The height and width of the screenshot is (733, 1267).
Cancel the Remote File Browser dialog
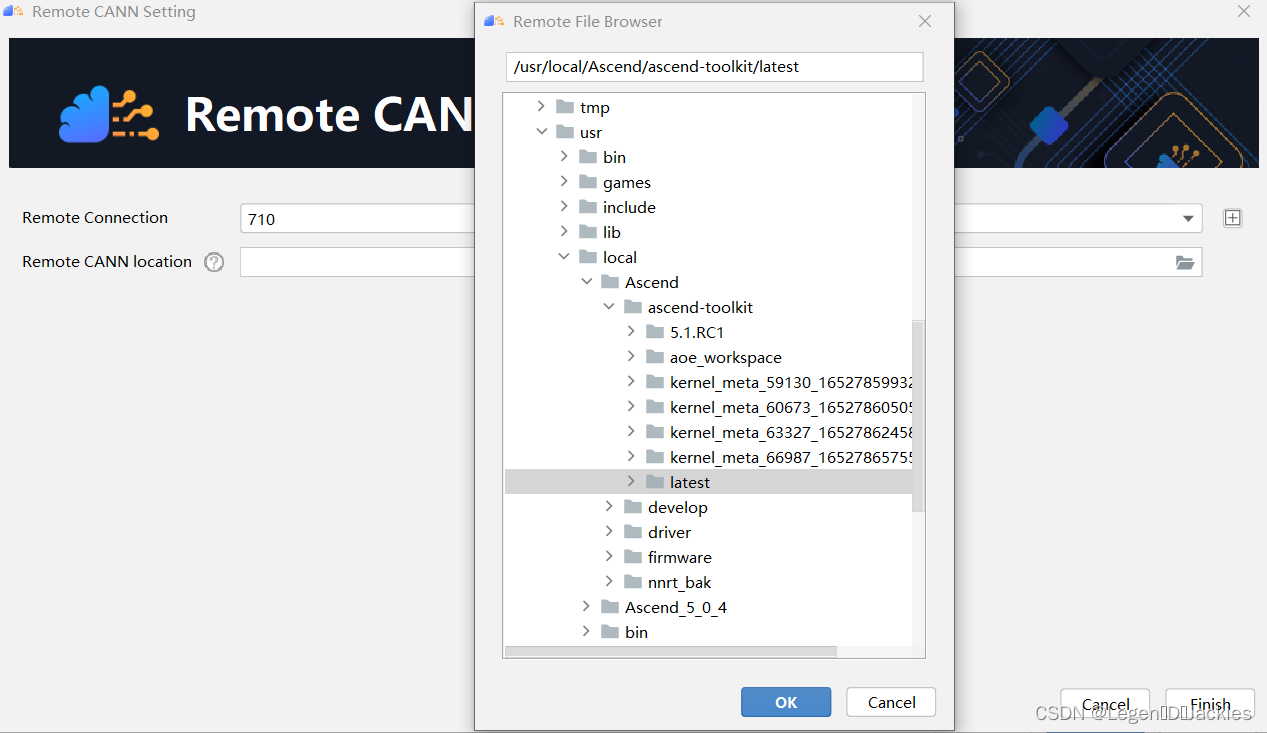pos(891,702)
